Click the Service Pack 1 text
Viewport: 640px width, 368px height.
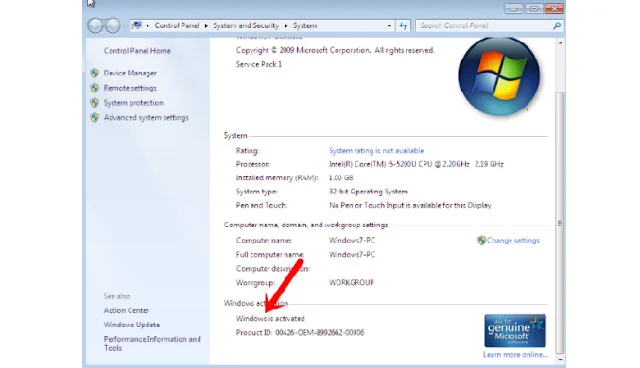[259, 64]
